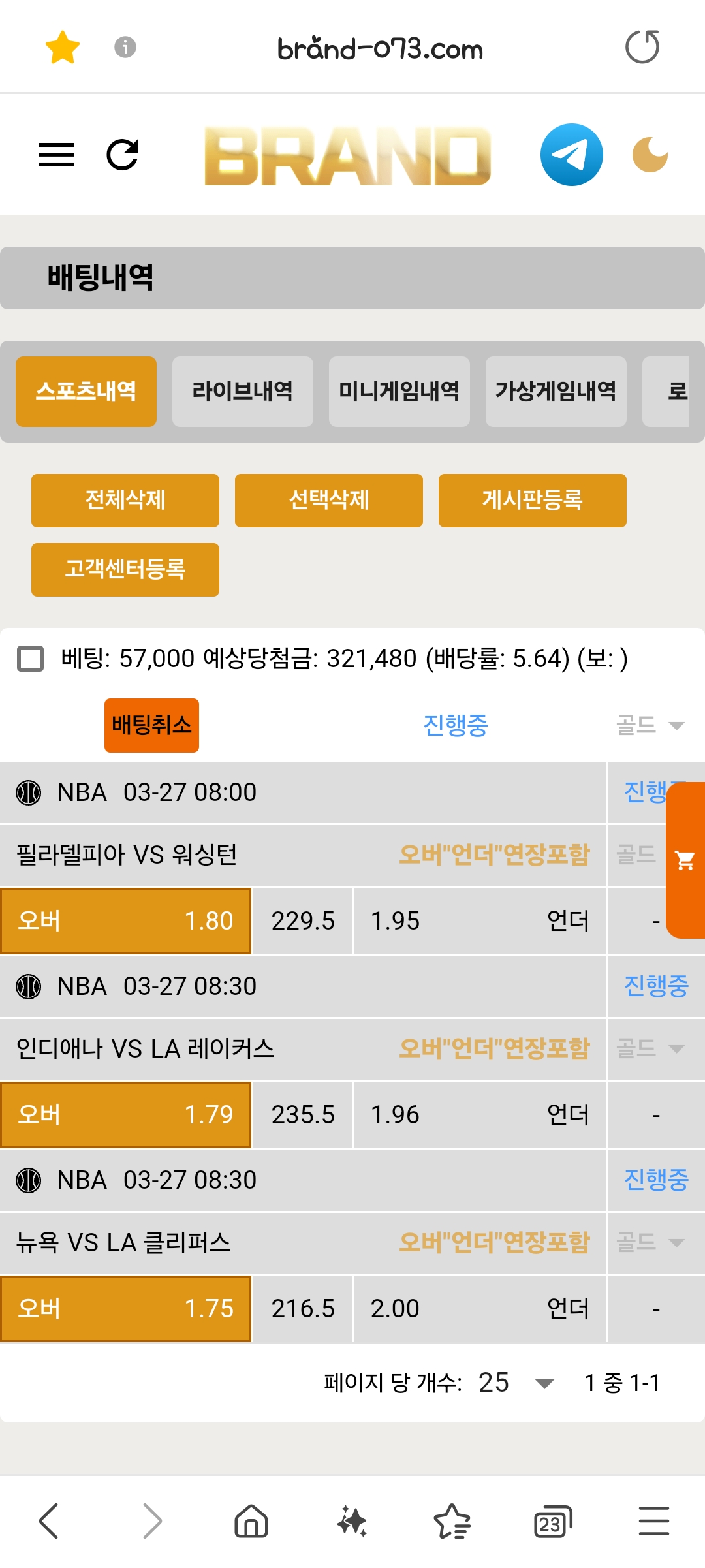705x1568 pixels.
Task: Open the site info icon
Action: pos(125,47)
